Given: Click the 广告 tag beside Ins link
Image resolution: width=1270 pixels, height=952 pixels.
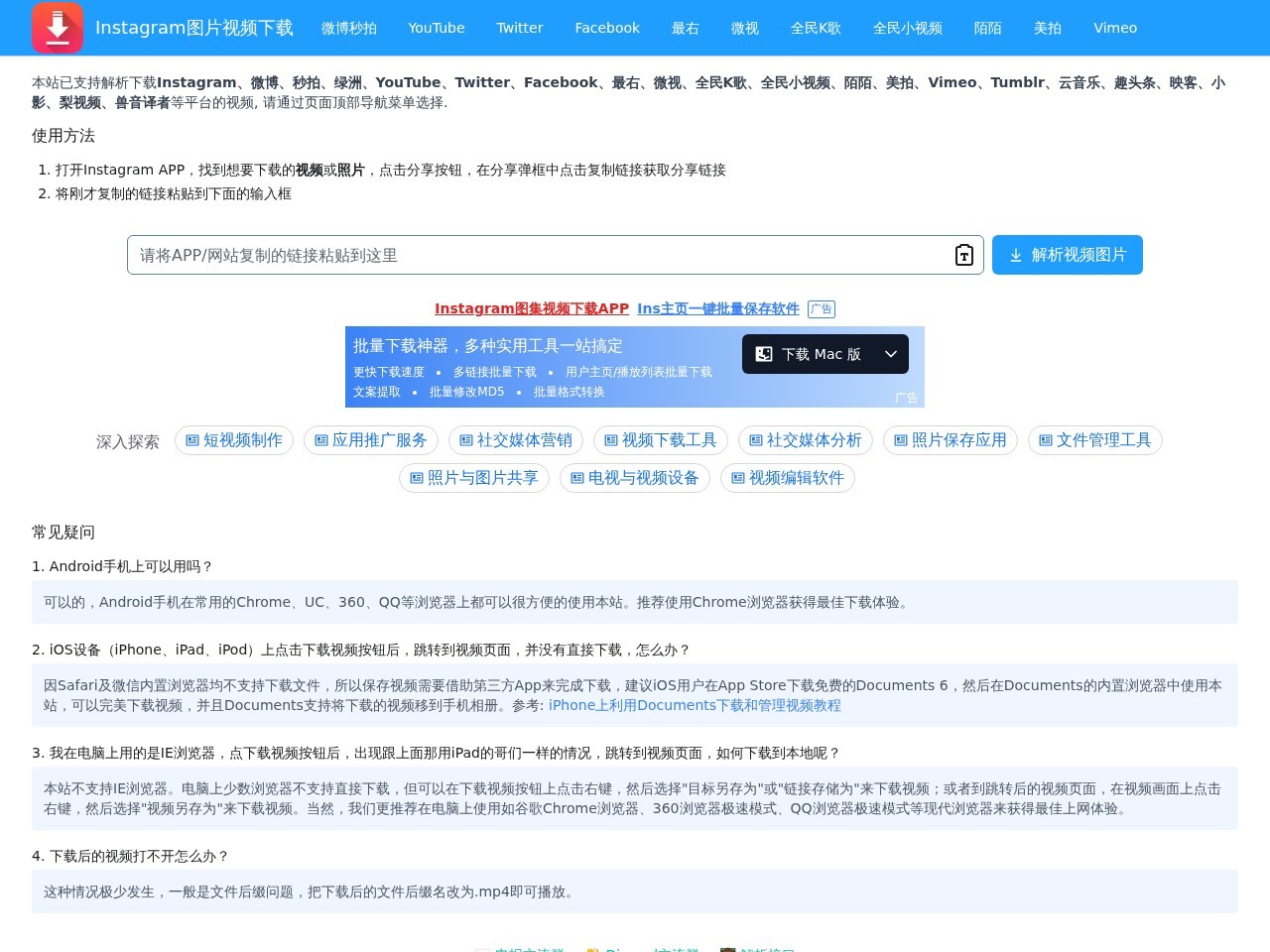Looking at the screenshot, I should (x=822, y=309).
